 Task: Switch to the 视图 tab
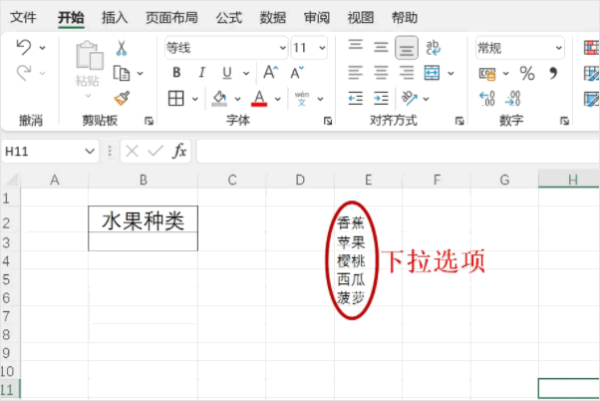tap(360, 17)
